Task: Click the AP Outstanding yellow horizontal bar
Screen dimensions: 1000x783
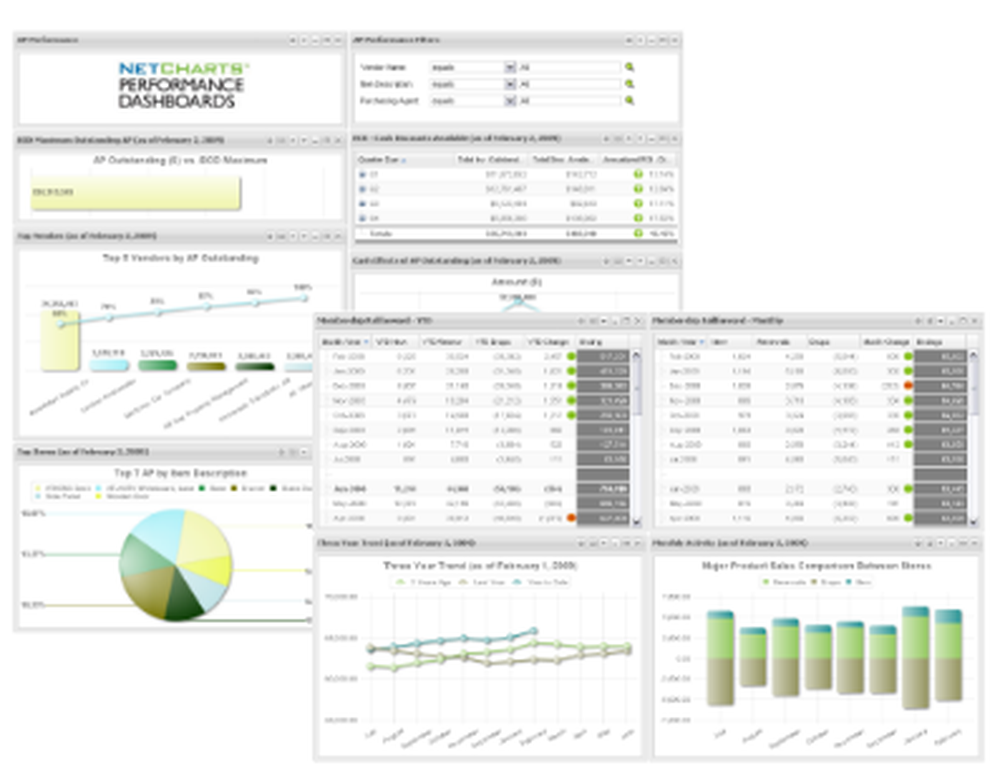Action: (x=136, y=193)
